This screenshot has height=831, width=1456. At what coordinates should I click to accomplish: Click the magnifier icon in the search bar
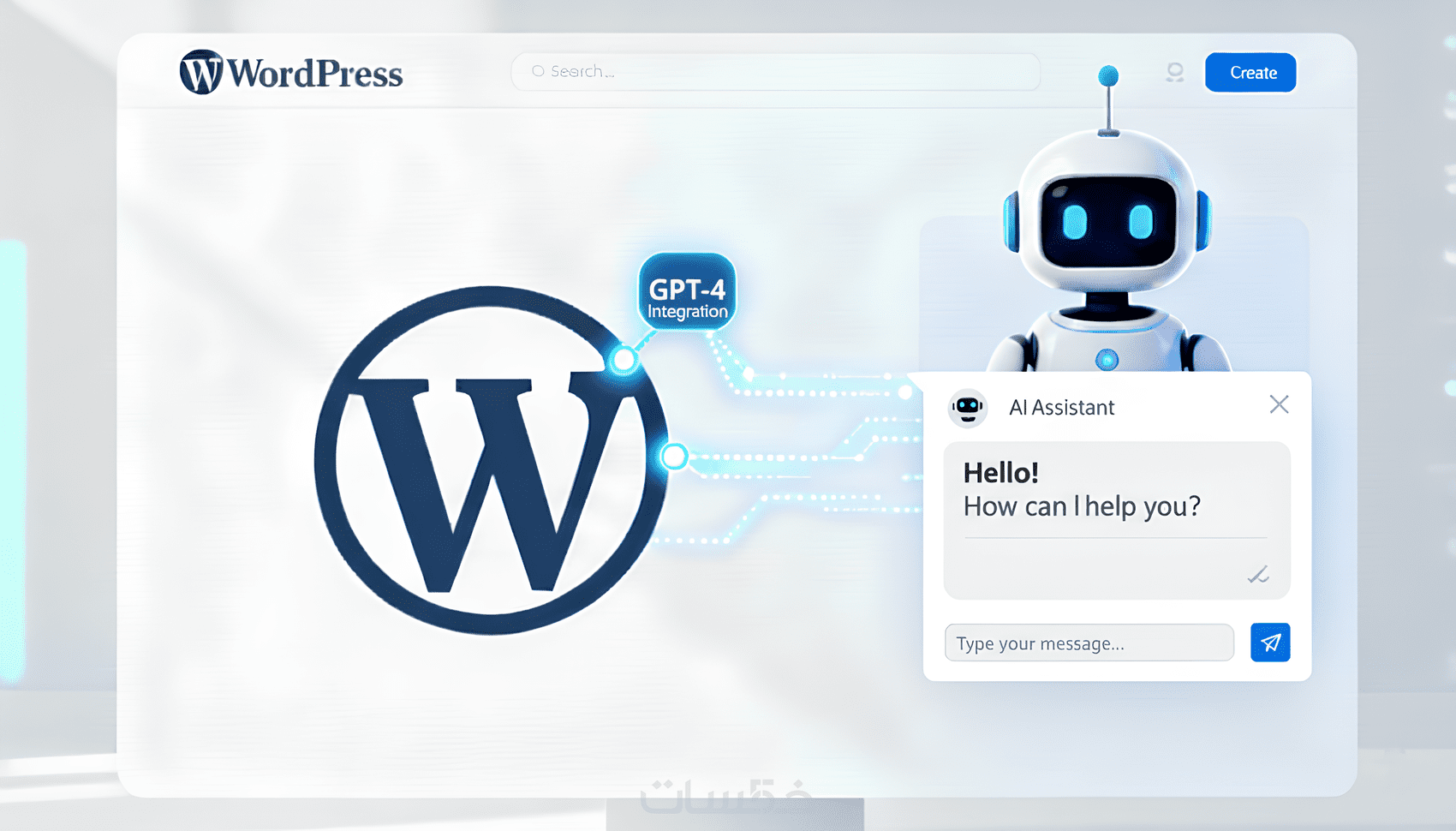[x=538, y=71]
